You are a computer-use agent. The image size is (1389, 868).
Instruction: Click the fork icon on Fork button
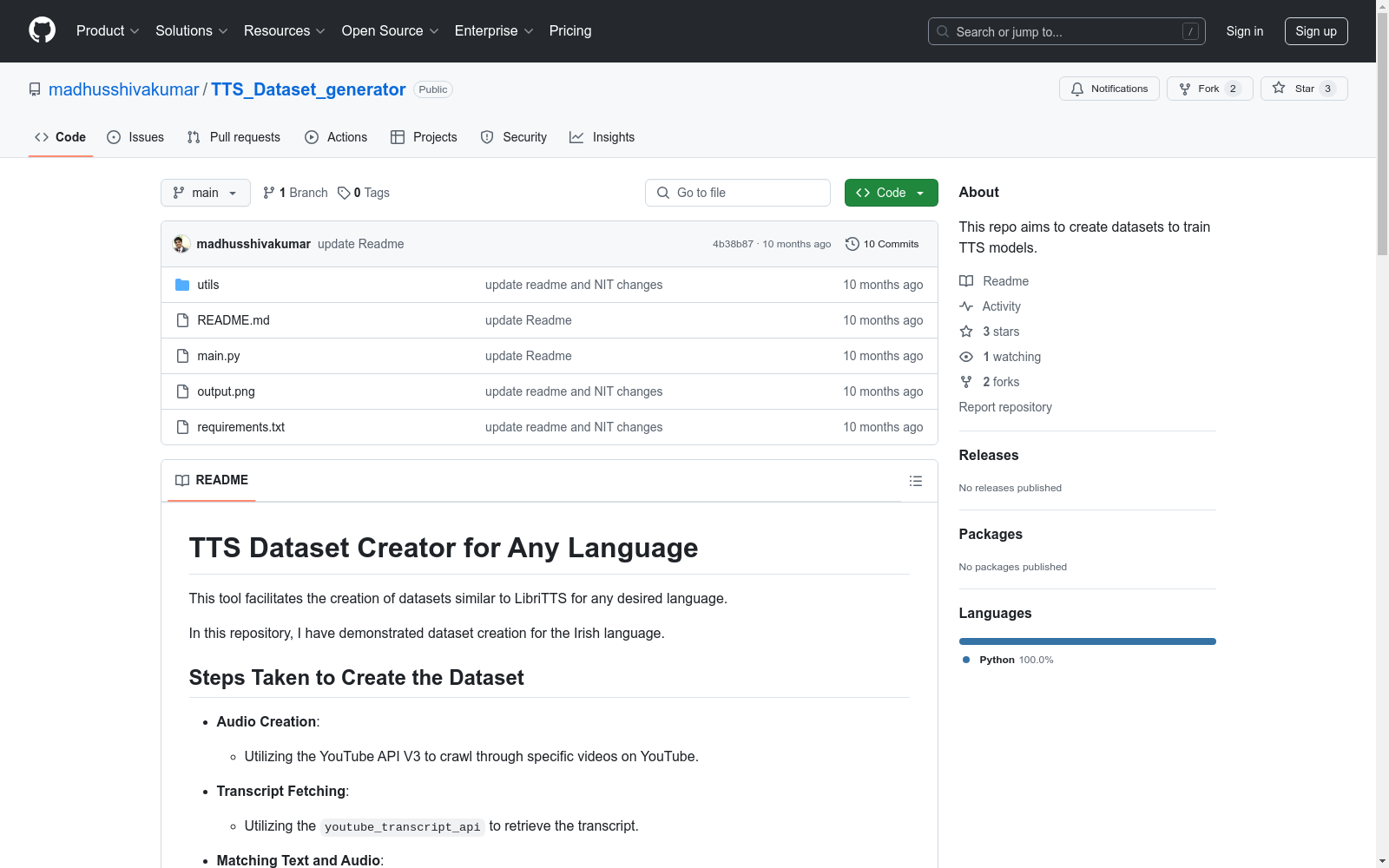[1185, 89]
